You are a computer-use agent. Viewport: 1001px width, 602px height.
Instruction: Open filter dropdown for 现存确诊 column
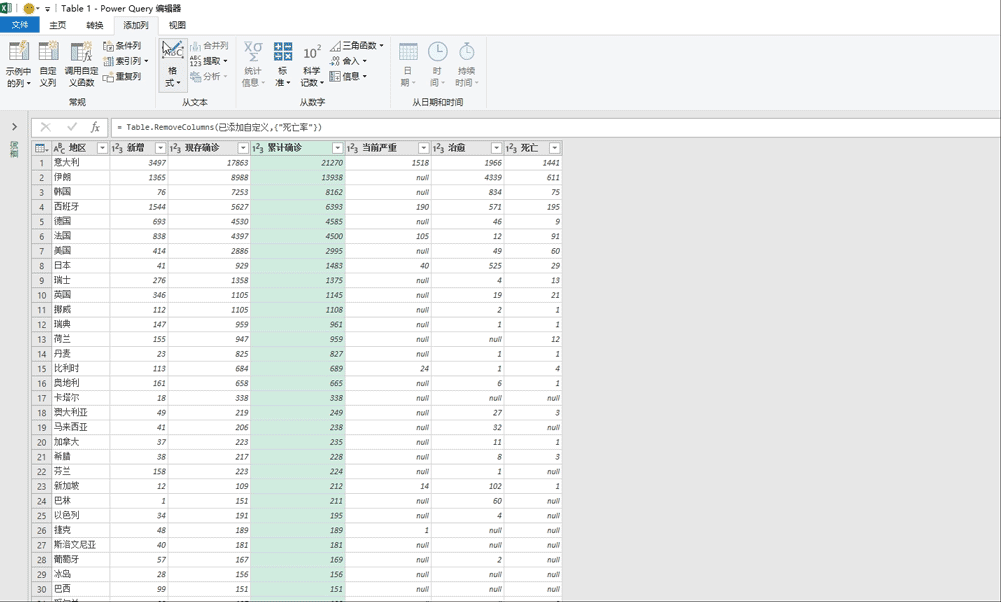point(243,148)
